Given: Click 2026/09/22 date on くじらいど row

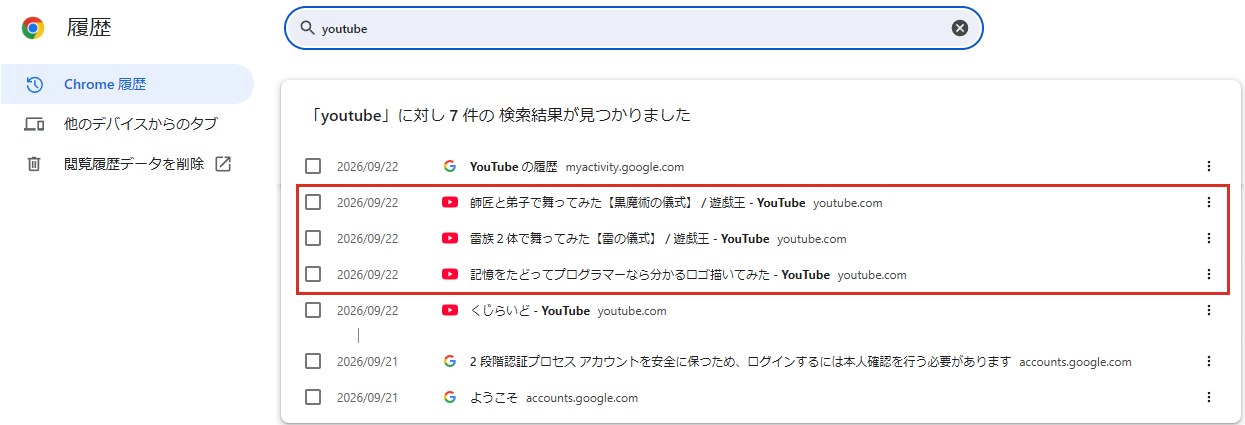Looking at the screenshot, I should click(x=367, y=311).
